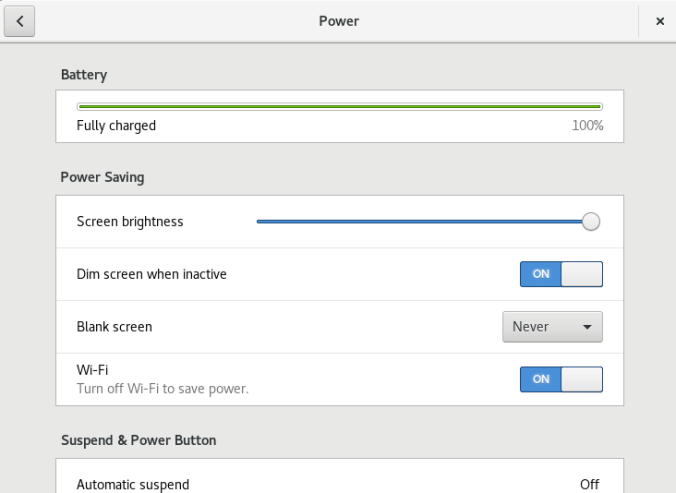Click the Dim screen when inactive label

152,274
